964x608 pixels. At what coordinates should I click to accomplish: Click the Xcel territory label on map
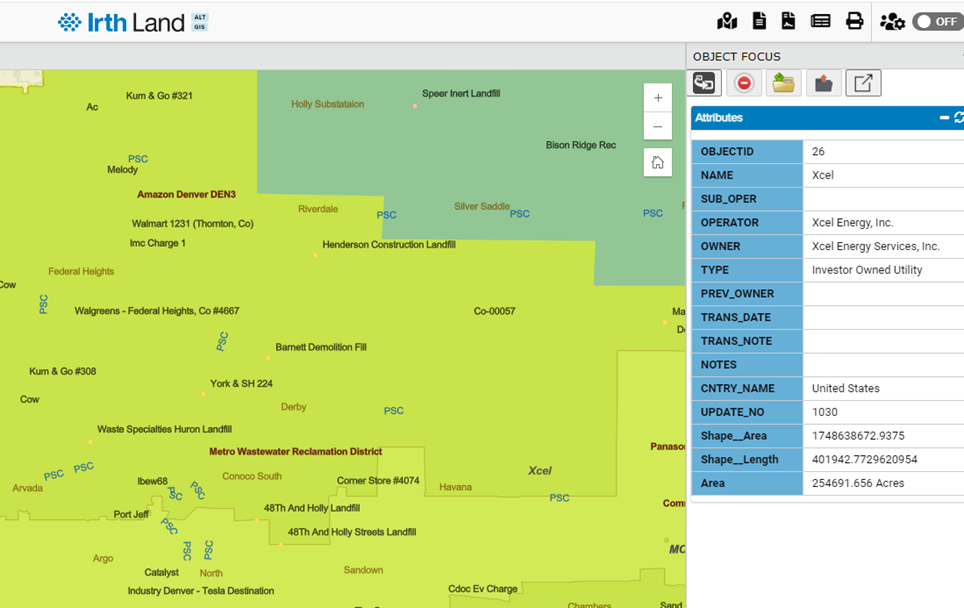tap(540, 471)
